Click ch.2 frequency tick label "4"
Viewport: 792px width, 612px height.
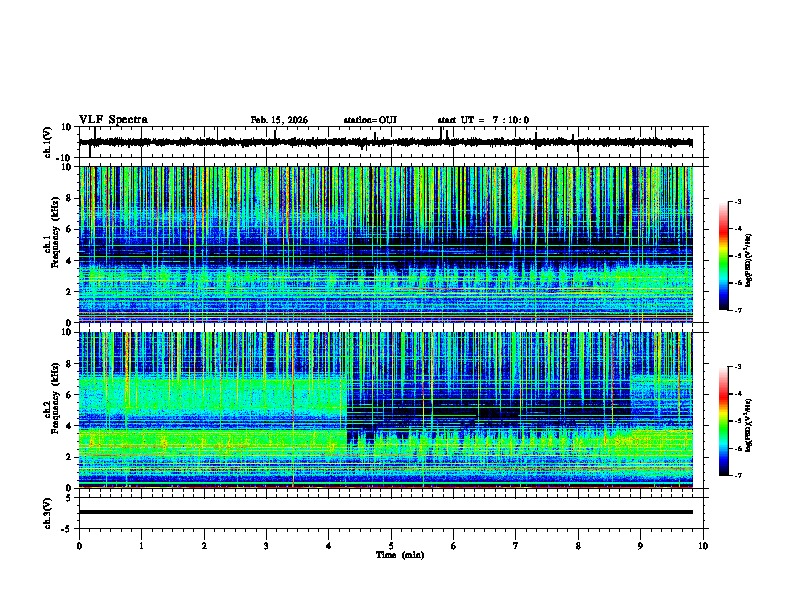click(x=70, y=426)
